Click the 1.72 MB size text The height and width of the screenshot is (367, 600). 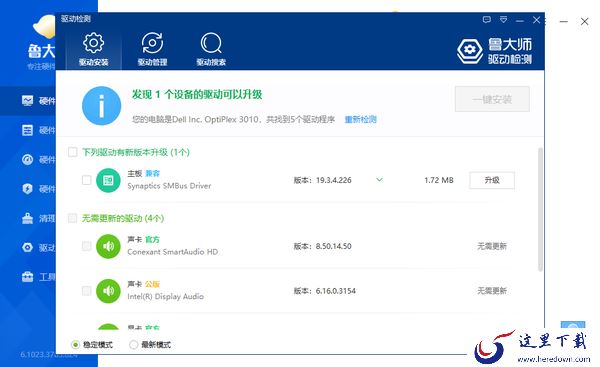439,180
